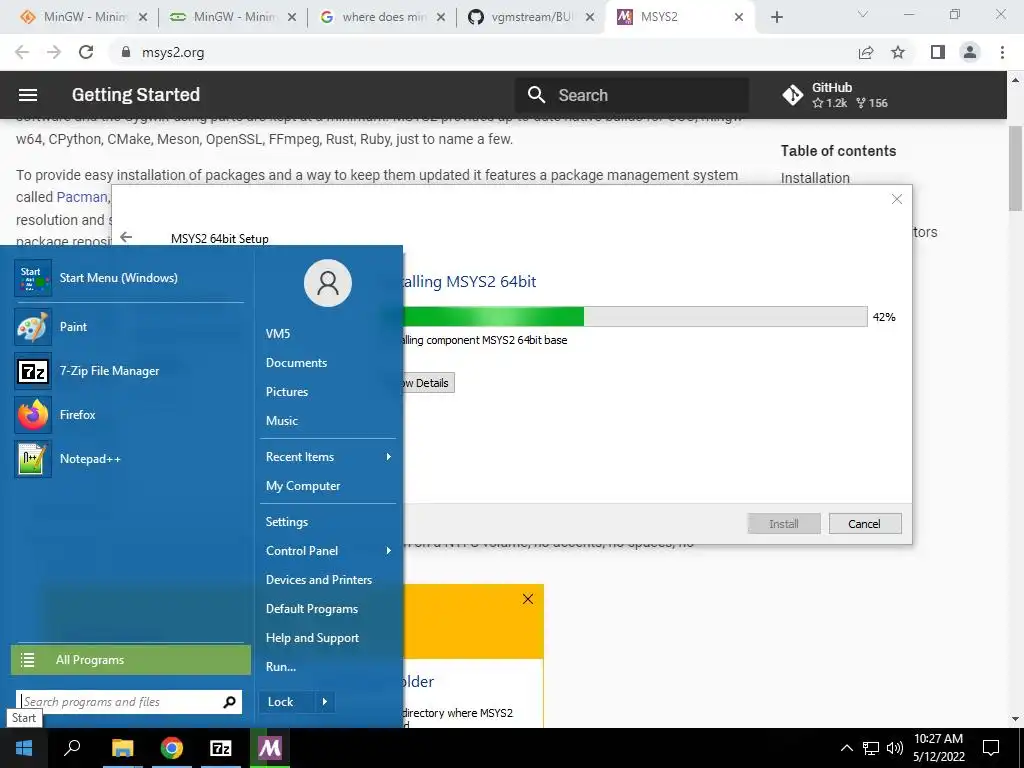Close the MSYS2 tab

coord(739,18)
